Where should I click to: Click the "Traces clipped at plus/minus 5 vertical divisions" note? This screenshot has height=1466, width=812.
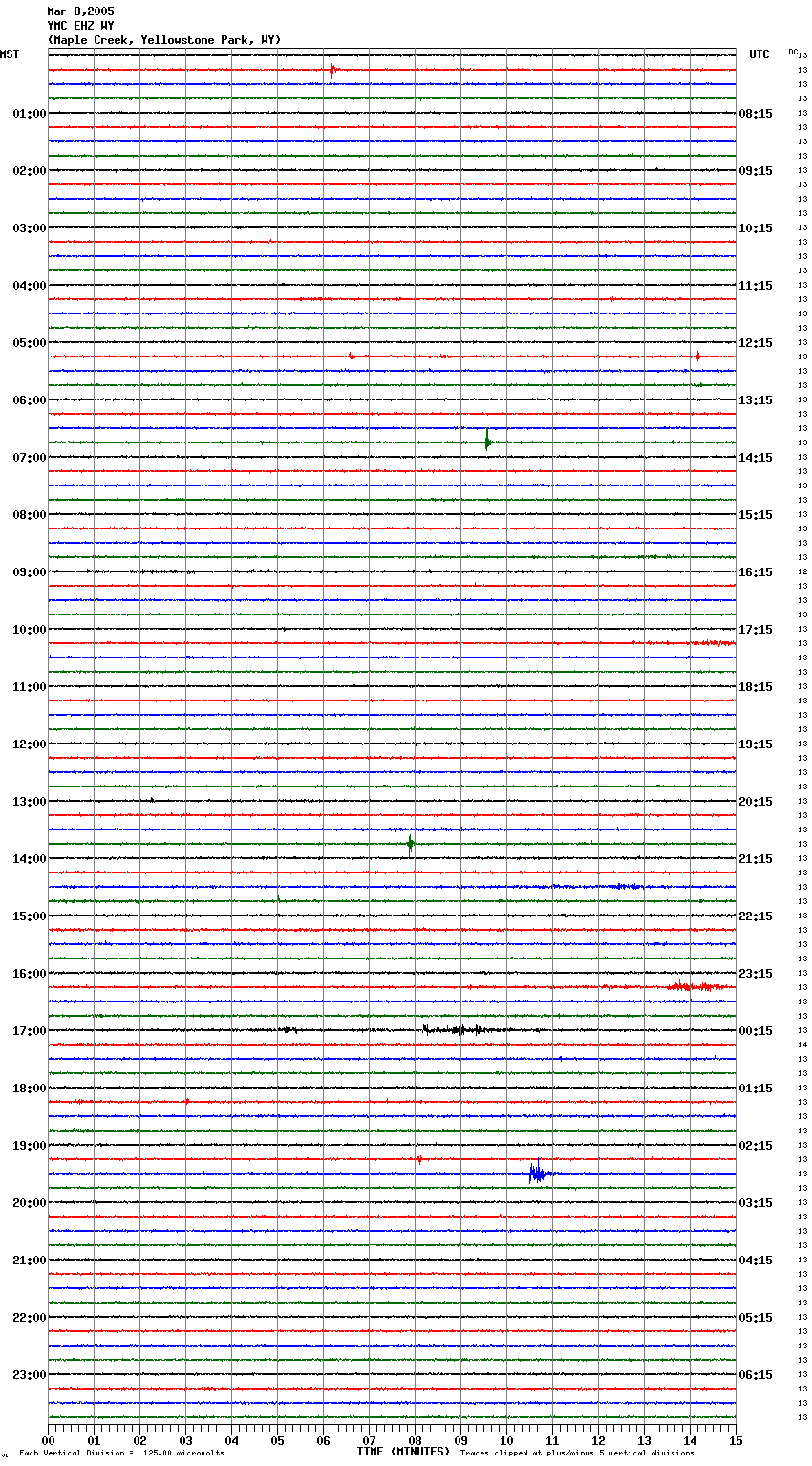point(577,1453)
